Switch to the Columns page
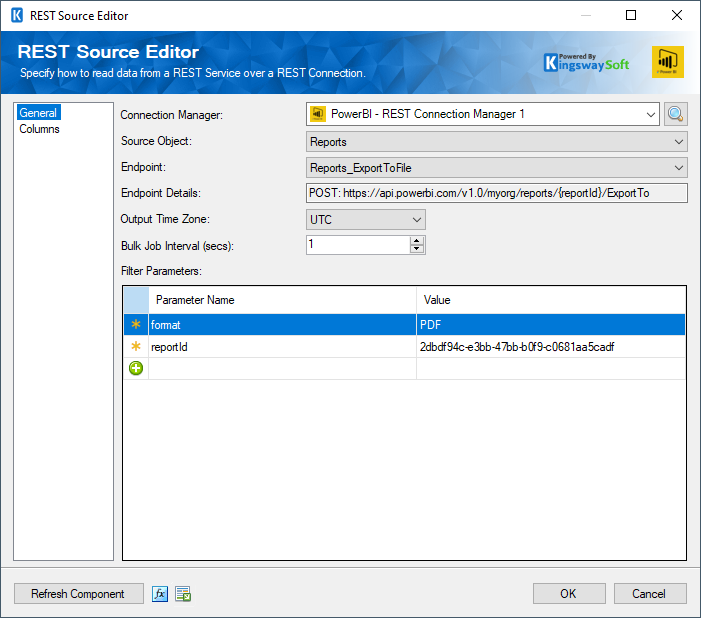 coord(39,129)
